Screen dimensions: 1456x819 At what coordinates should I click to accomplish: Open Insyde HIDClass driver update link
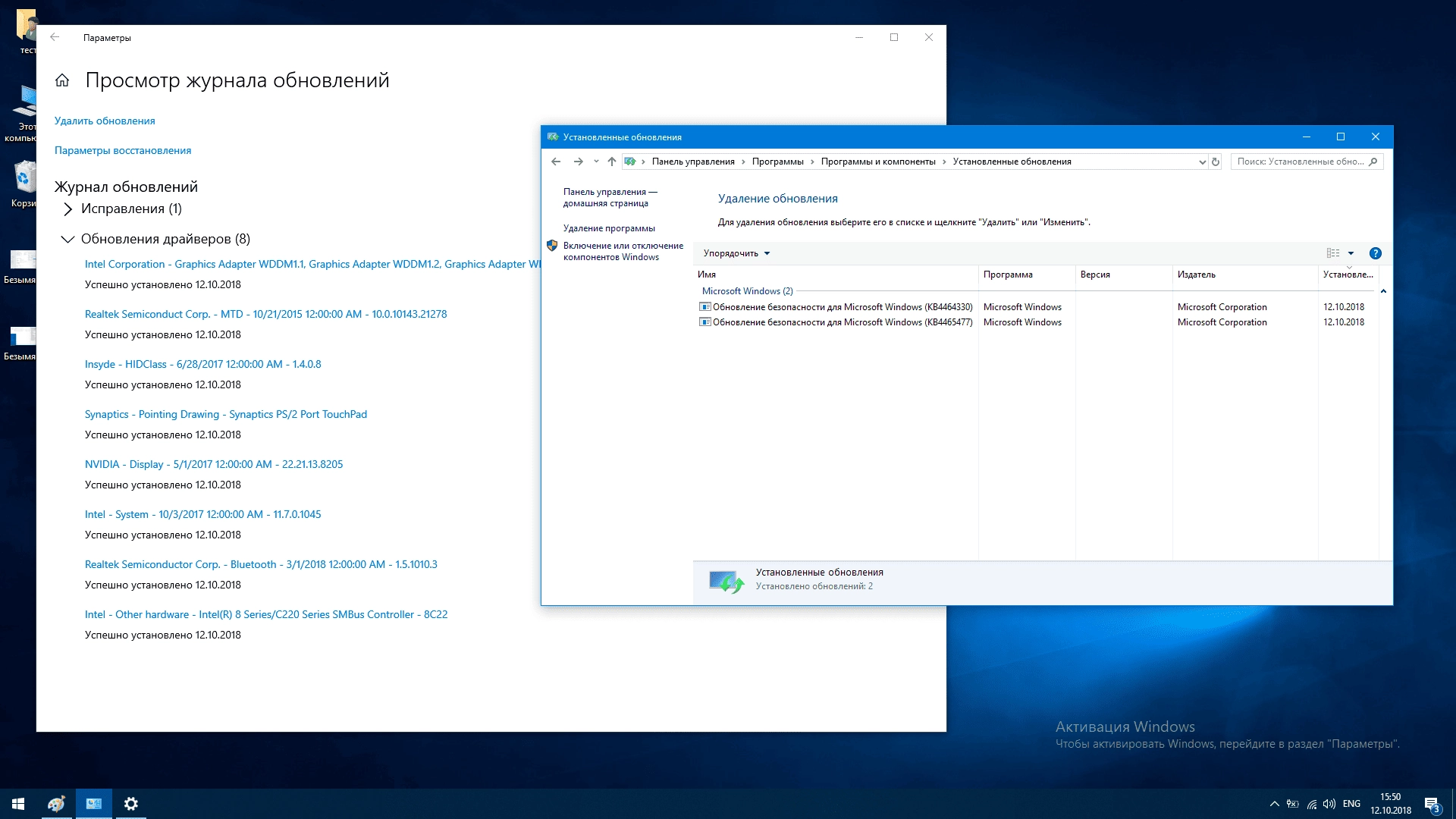pyautogui.click(x=202, y=364)
